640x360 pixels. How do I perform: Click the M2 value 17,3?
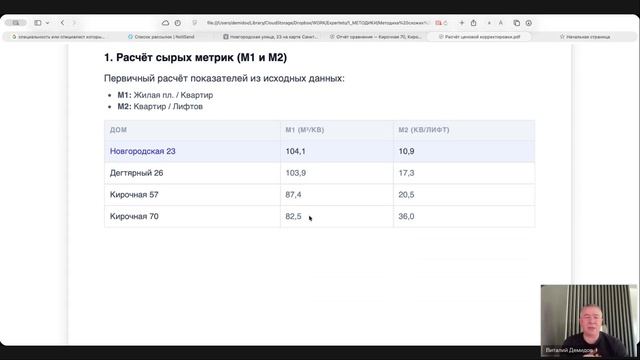pos(406,173)
